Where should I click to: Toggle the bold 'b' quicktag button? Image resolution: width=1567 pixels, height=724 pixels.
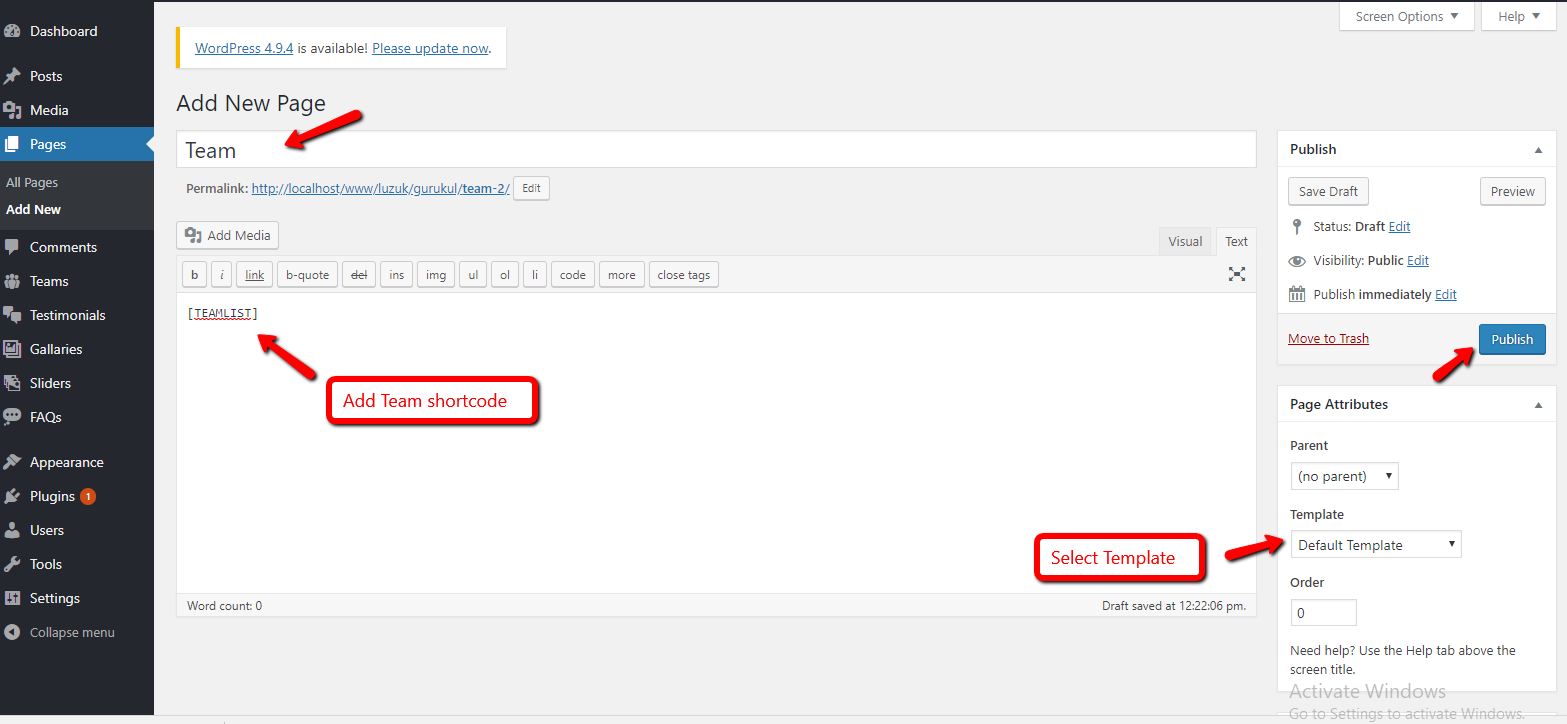(x=194, y=275)
